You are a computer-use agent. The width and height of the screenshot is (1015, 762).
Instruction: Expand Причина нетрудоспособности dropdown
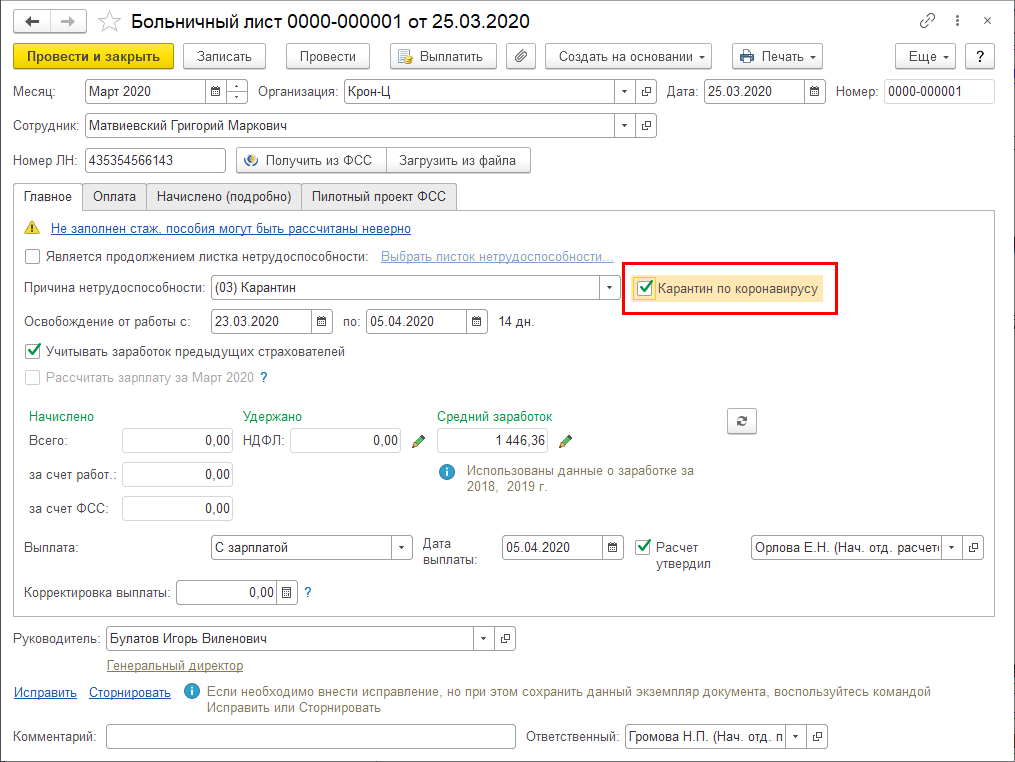tap(608, 288)
